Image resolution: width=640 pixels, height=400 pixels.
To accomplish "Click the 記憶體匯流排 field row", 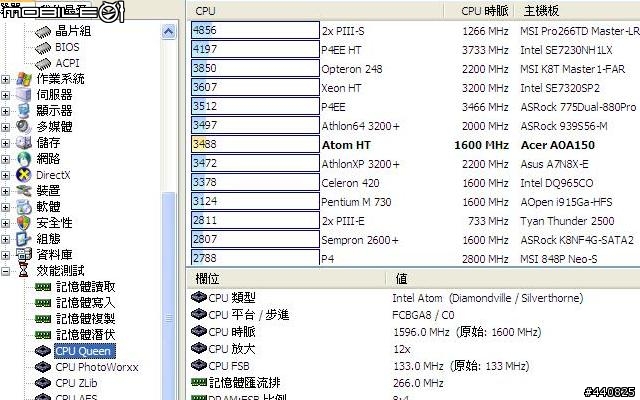I will pos(415,383).
